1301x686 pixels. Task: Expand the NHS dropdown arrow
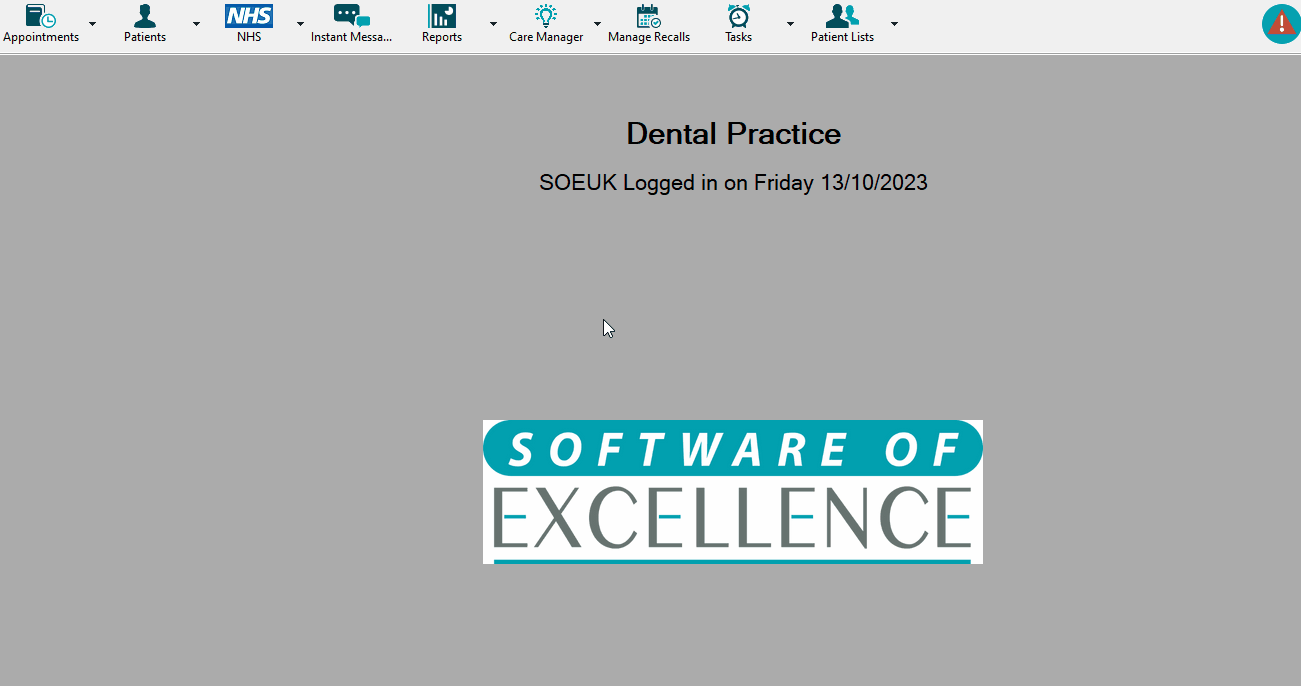300,23
